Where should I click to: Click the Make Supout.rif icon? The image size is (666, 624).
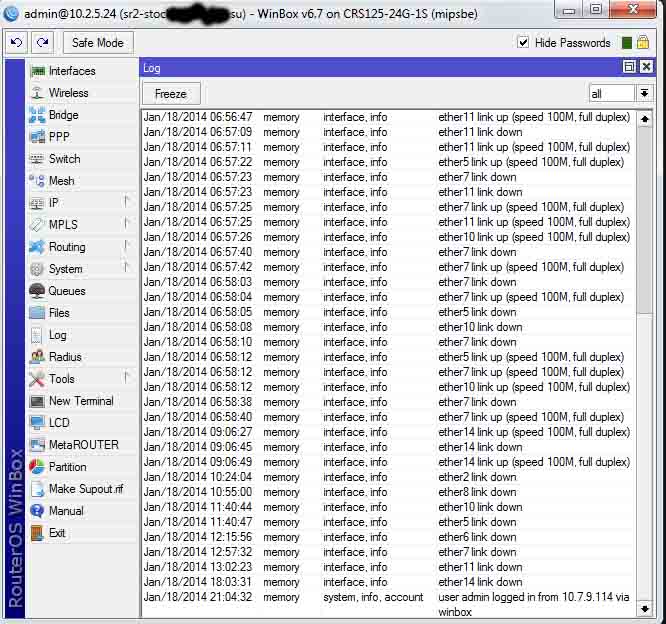37,488
